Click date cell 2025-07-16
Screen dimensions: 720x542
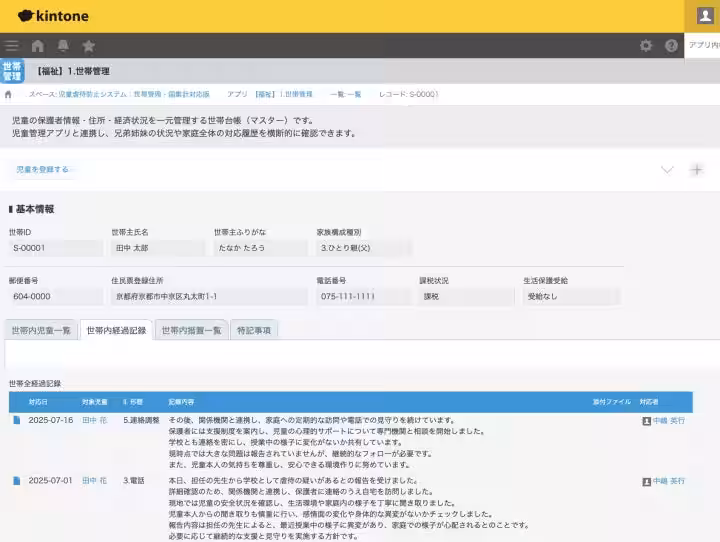point(51,420)
